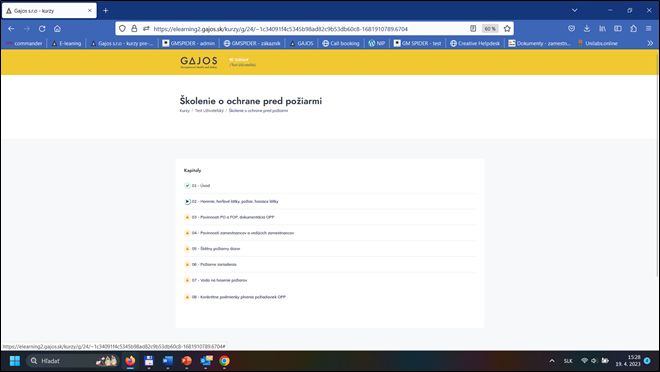Open chapter 03 - Povinnosti PO a FOP
This screenshot has width=660, height=372.
(233, 217)
